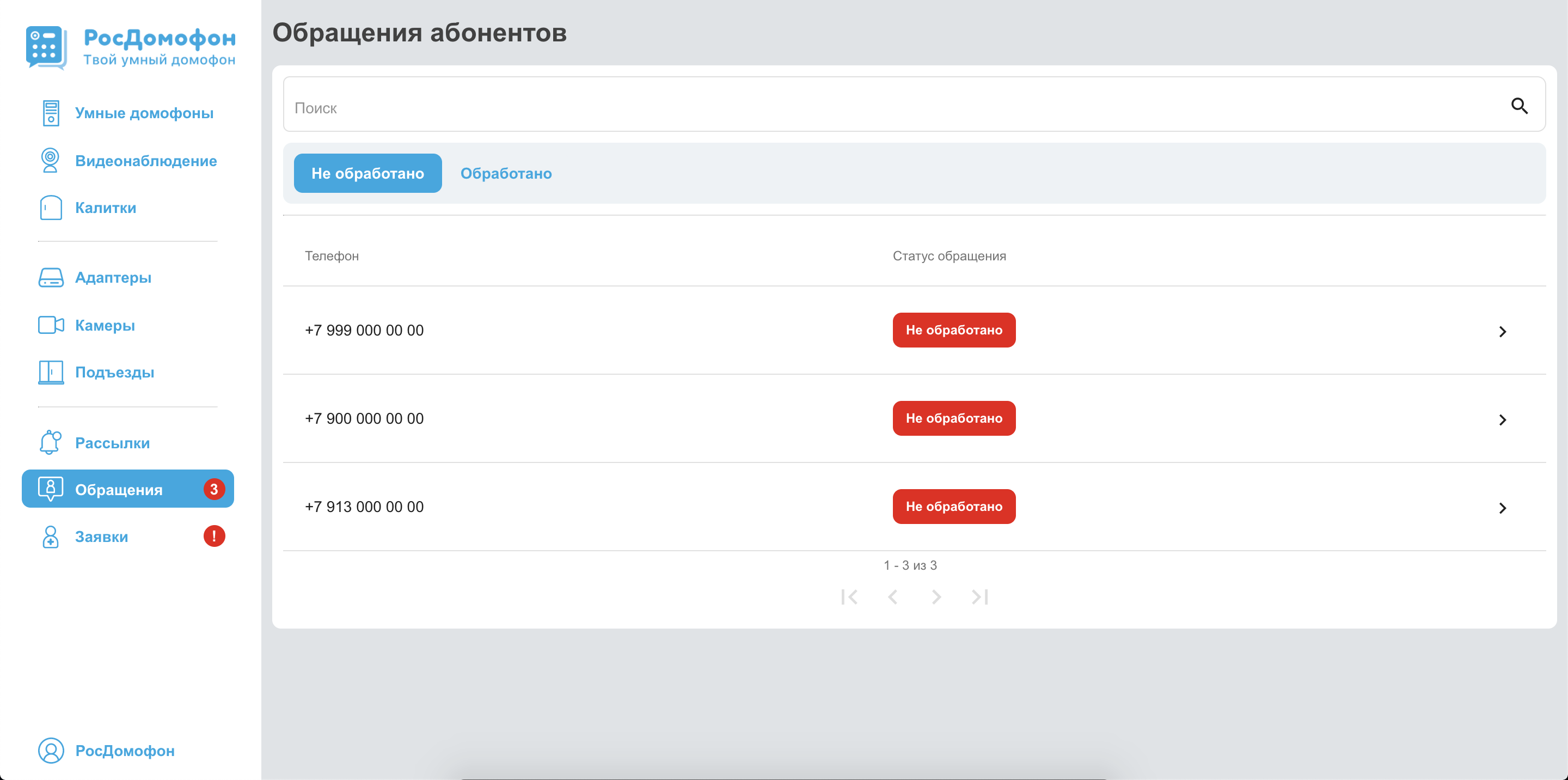This screenshot has width=1568, height=780.
Task: Click the РосДомофон profile avatar icon
Action: 51,751
